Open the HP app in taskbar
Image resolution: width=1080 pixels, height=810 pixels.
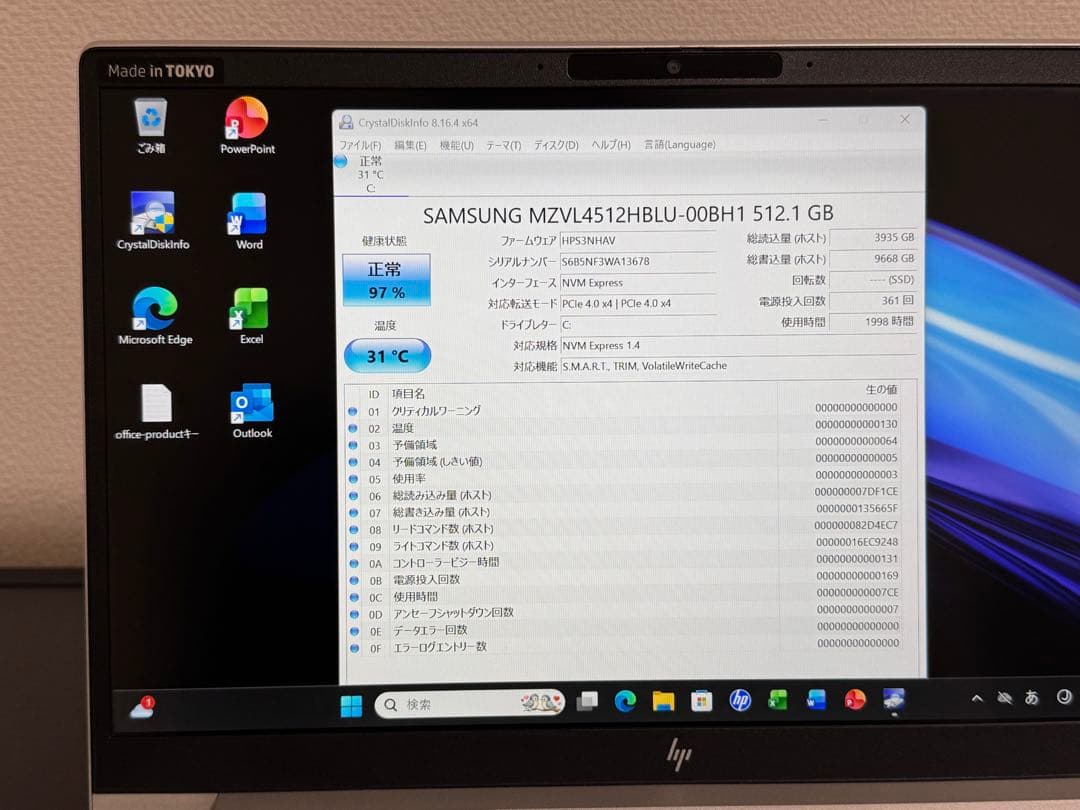pyautogui.click(x=740, y=700)
